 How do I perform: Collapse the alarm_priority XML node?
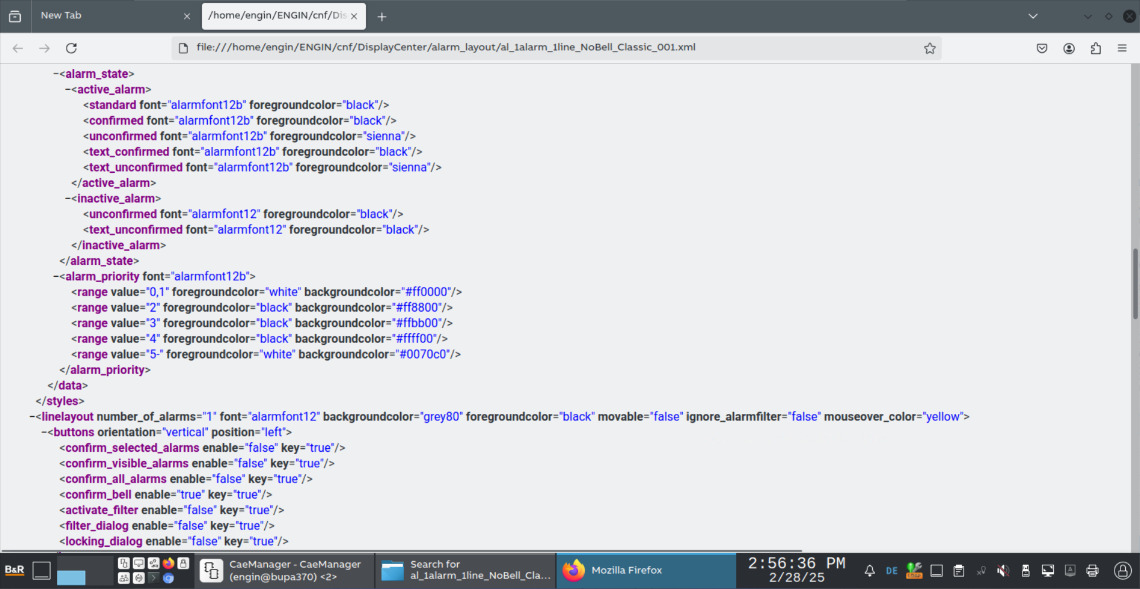click(x=57, y=276)
